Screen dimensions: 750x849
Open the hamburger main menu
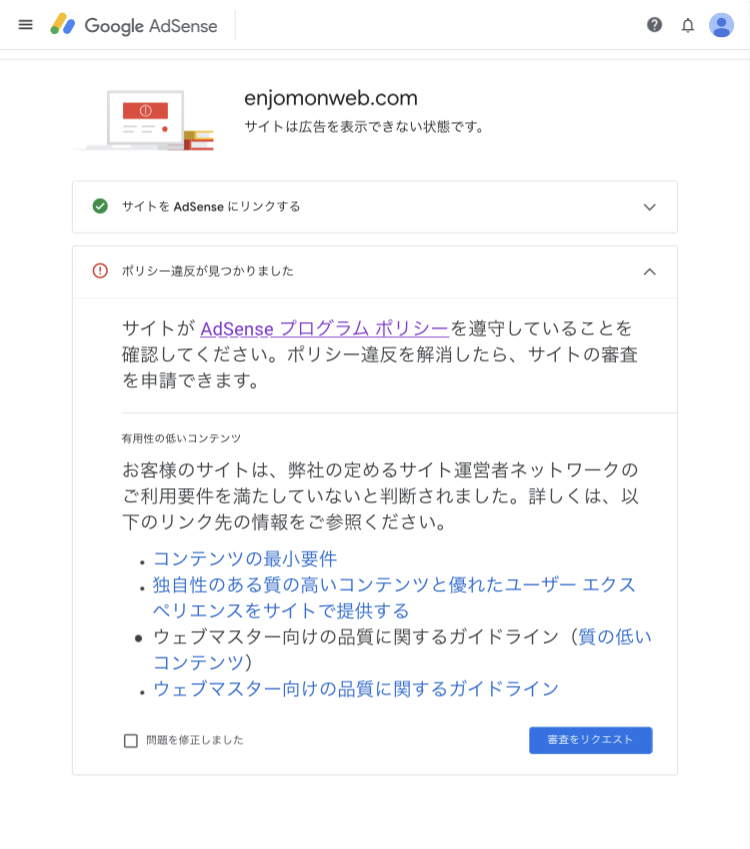tap(25, 25)
